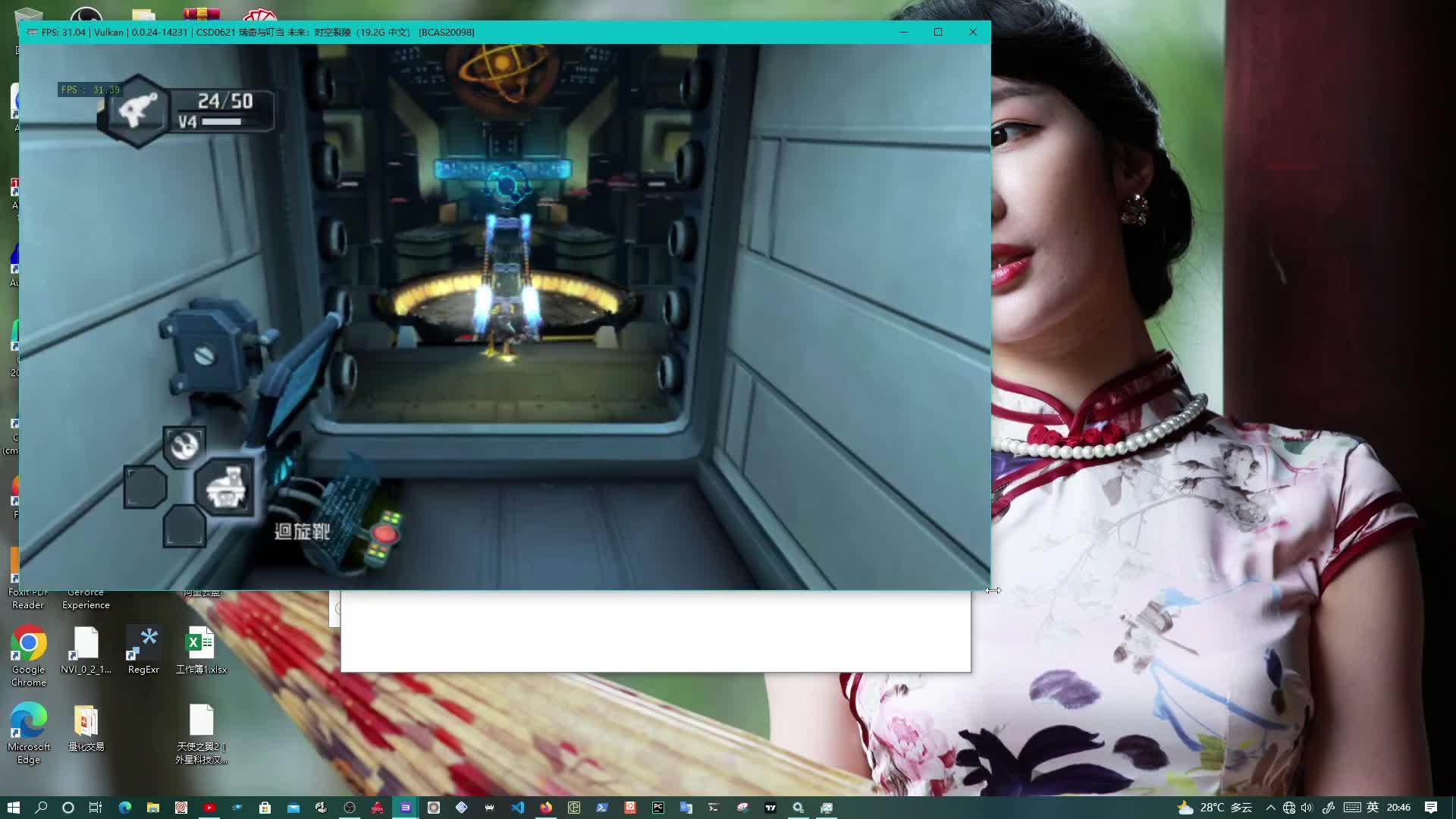The height and width of the screenshot is (819, 1456).
Task: Open the calendar by clicking the clock
Action: tap(1399, 808)
